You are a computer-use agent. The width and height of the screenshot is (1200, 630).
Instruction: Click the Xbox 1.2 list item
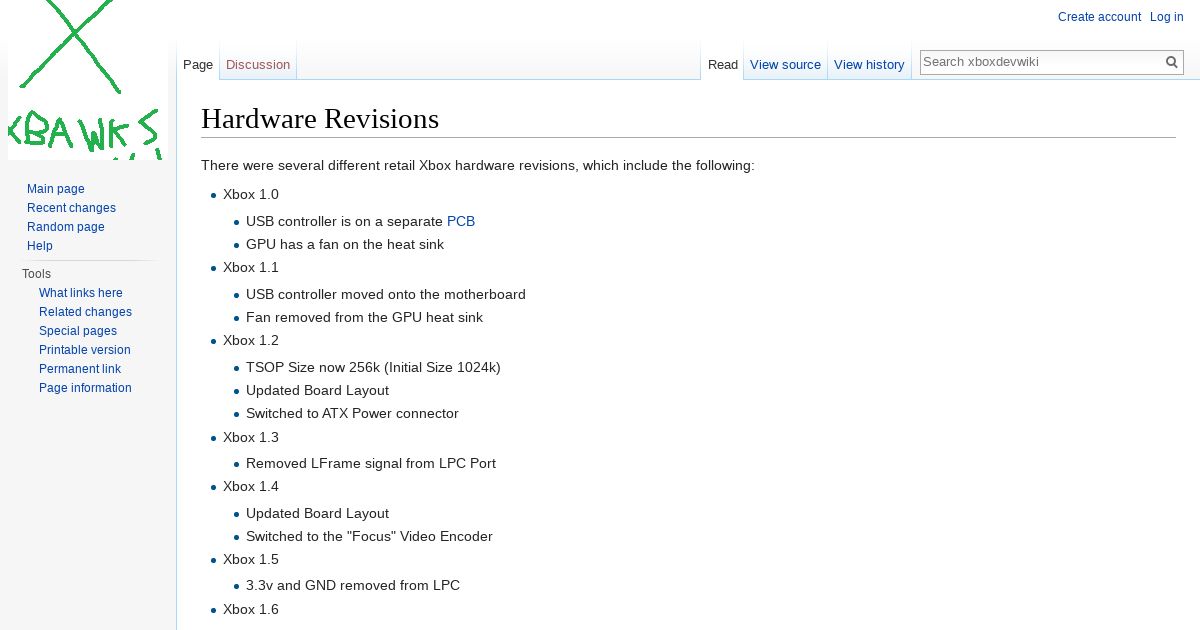251,340
